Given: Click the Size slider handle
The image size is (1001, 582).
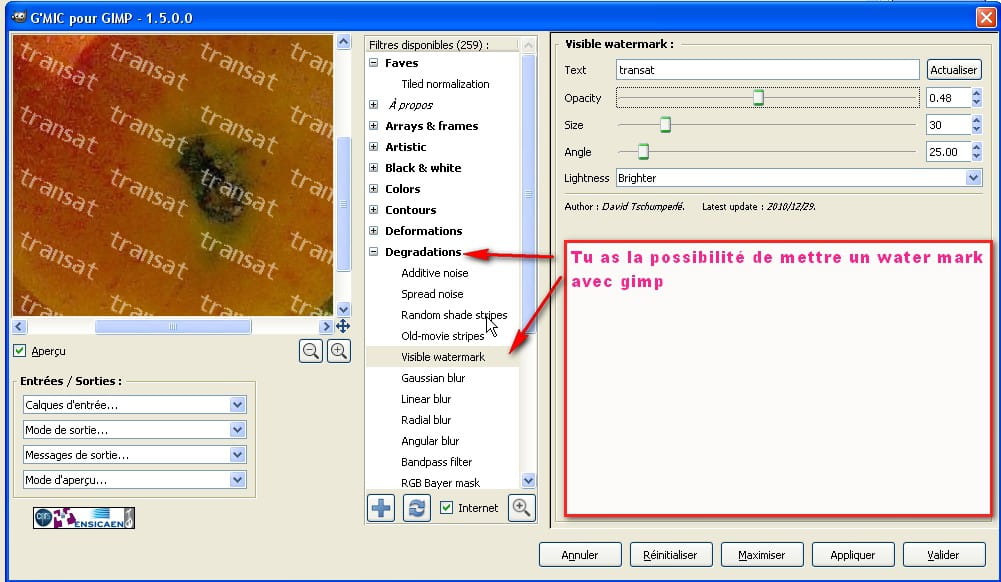Looking at the screenshot, I should pyautogui.click(x=665, y=124).
